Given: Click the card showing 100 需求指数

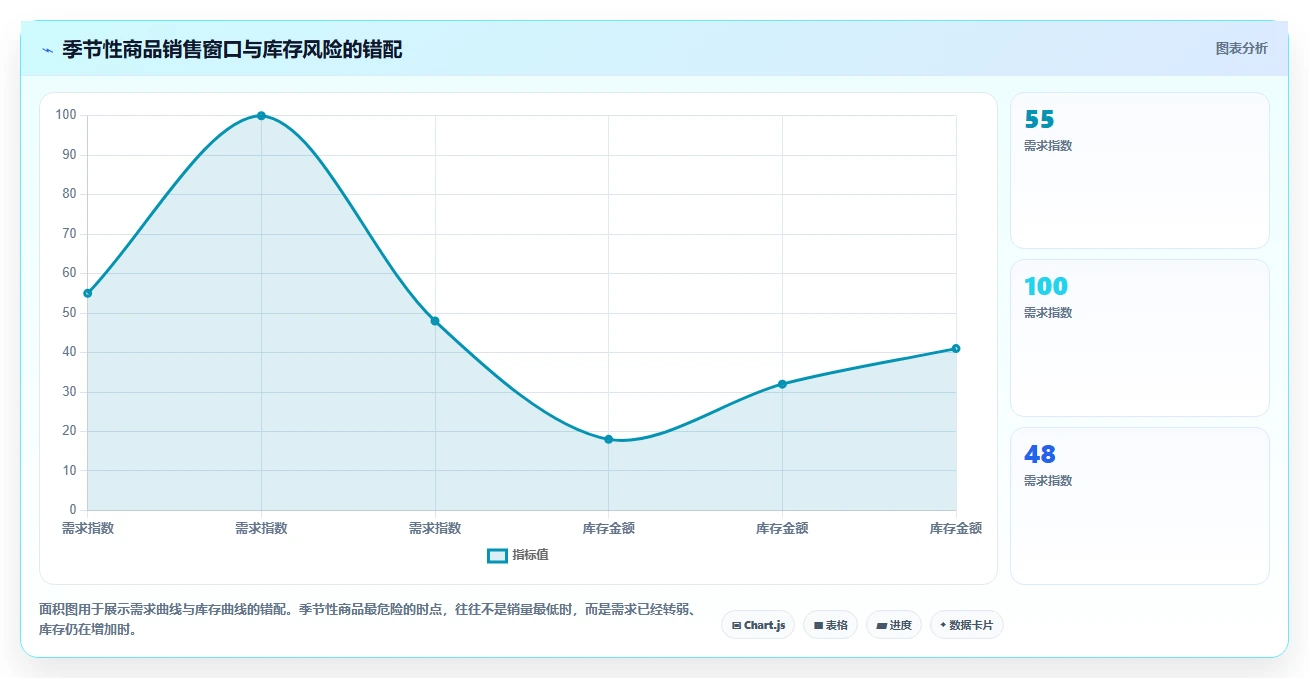Looking at the screenshot, I should pyautogui.click(x=1140, y=338).
